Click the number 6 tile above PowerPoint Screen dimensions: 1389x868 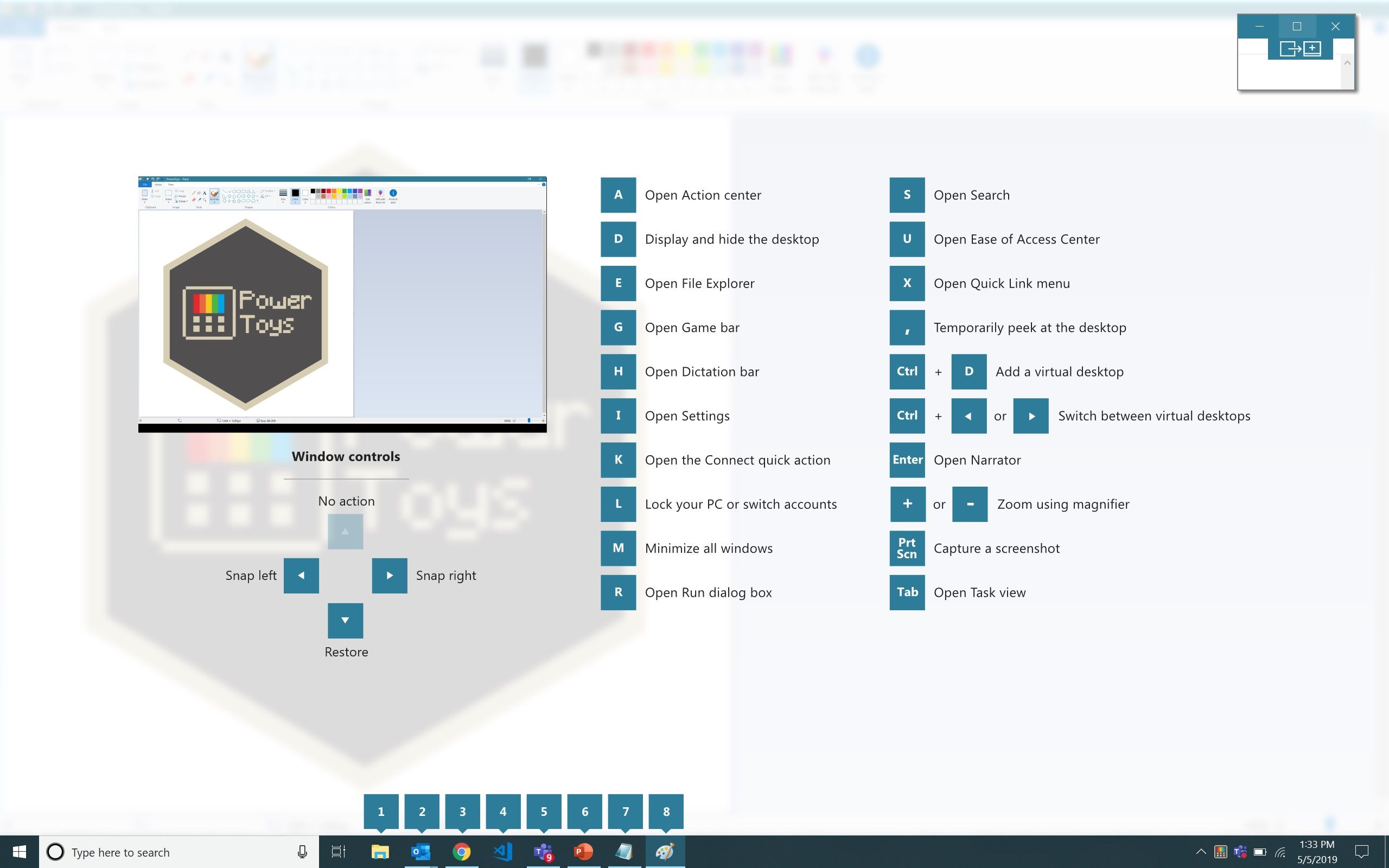(585, 812)
